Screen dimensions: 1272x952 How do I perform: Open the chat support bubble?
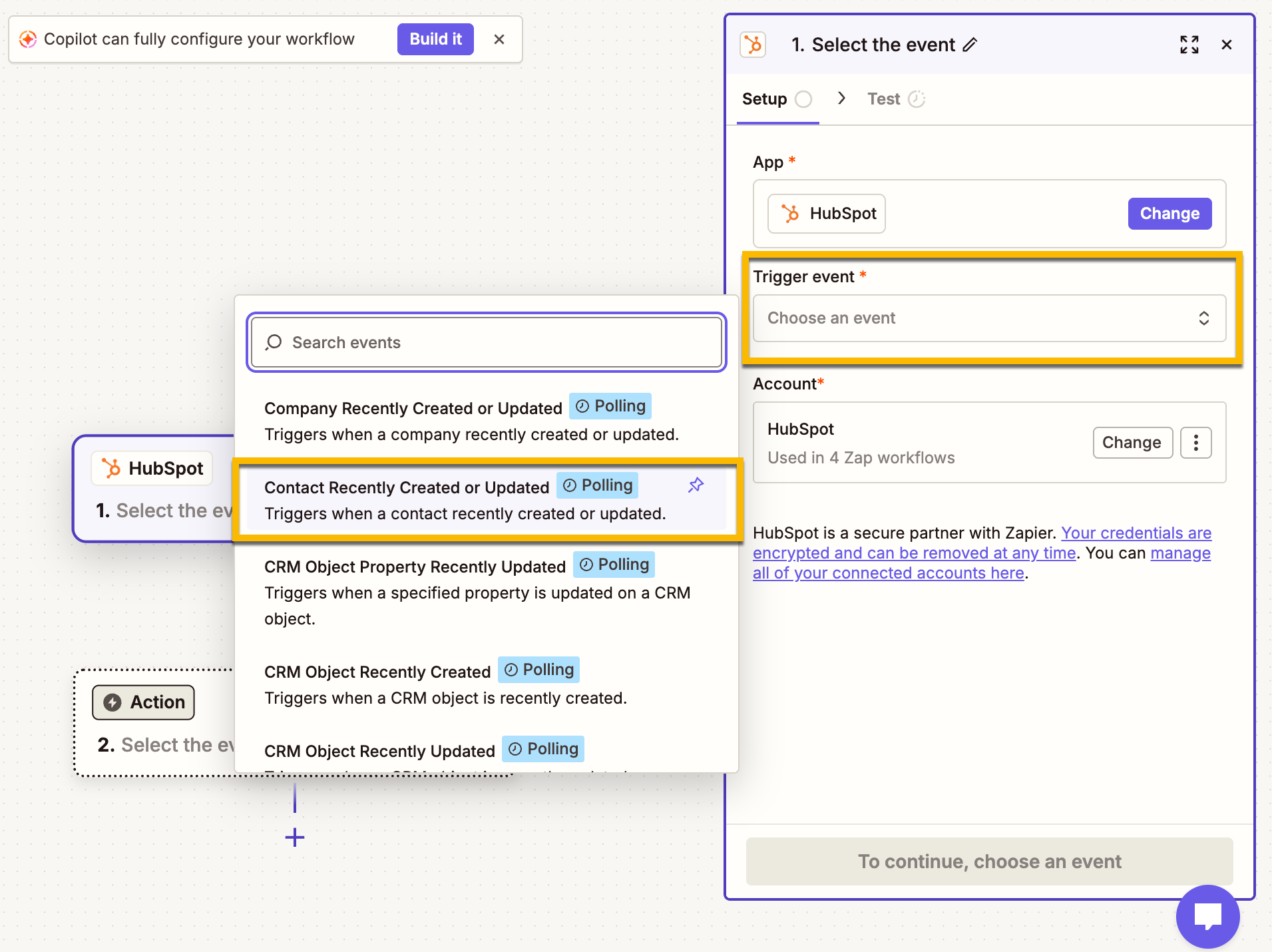1207,916
